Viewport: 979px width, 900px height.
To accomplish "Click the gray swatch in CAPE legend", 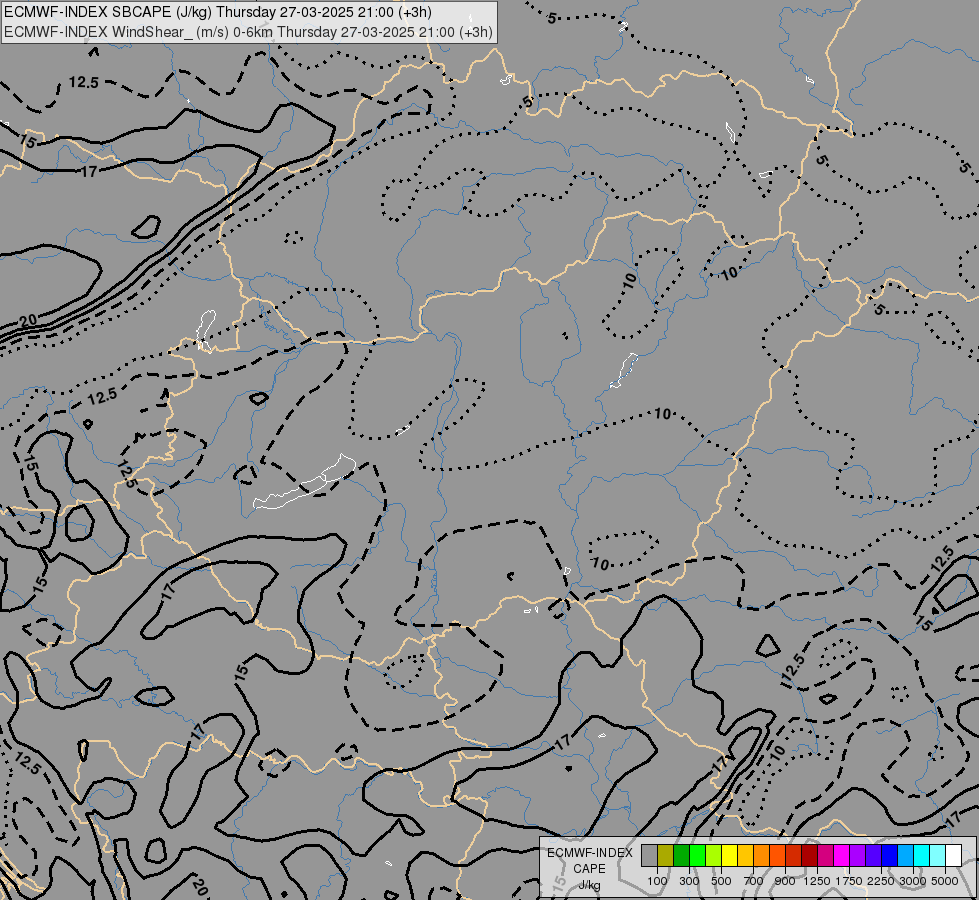I will coord(649,855).
